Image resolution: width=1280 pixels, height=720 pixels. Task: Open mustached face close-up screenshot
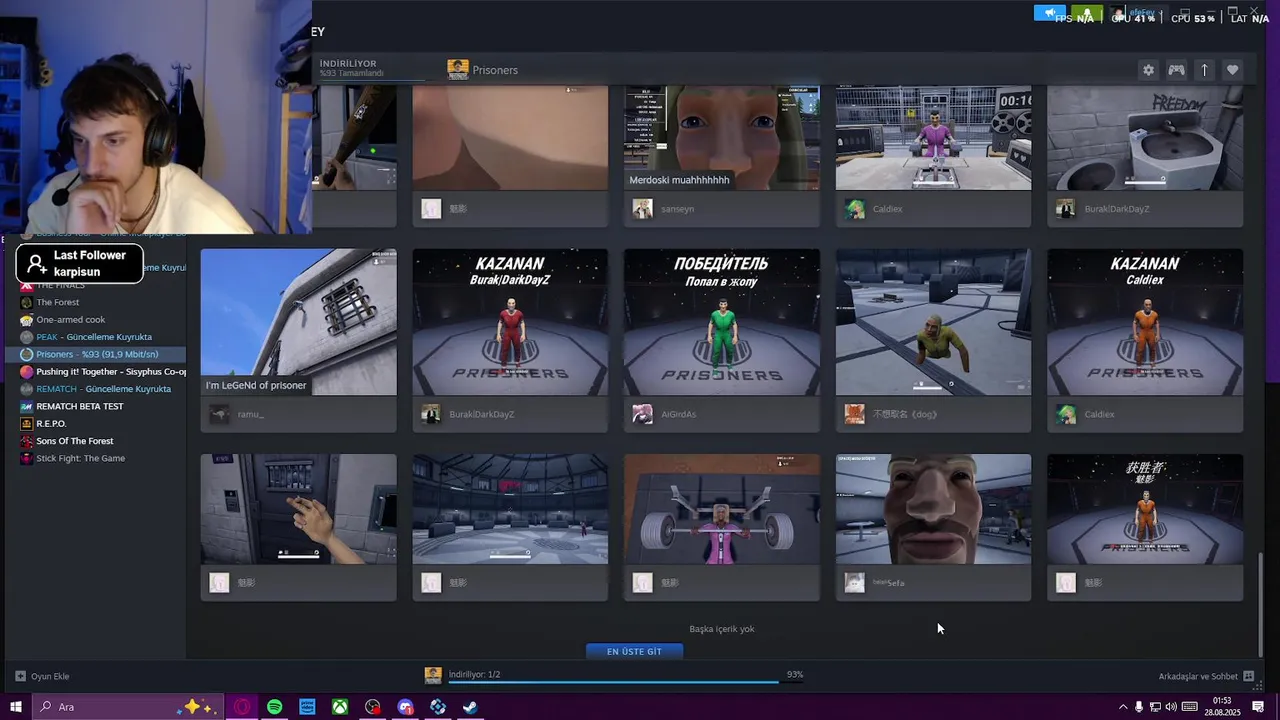tap(933, 509)
